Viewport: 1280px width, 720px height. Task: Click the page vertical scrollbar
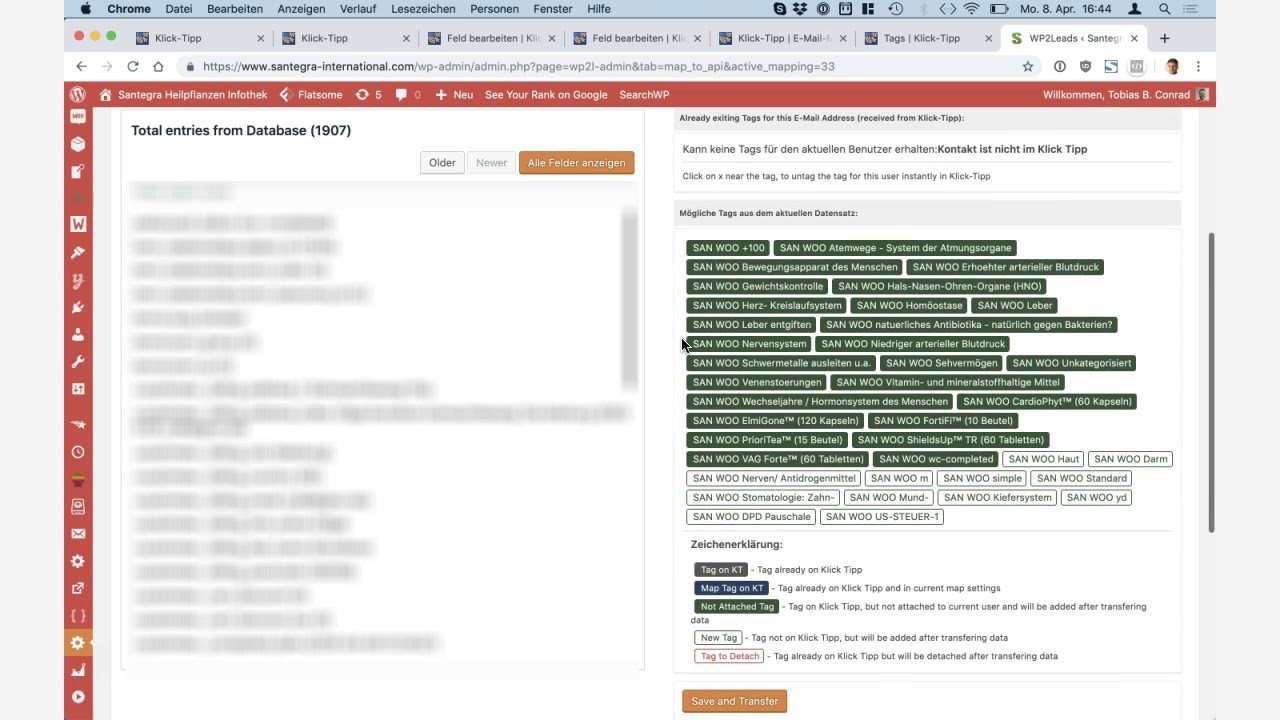1212,383
